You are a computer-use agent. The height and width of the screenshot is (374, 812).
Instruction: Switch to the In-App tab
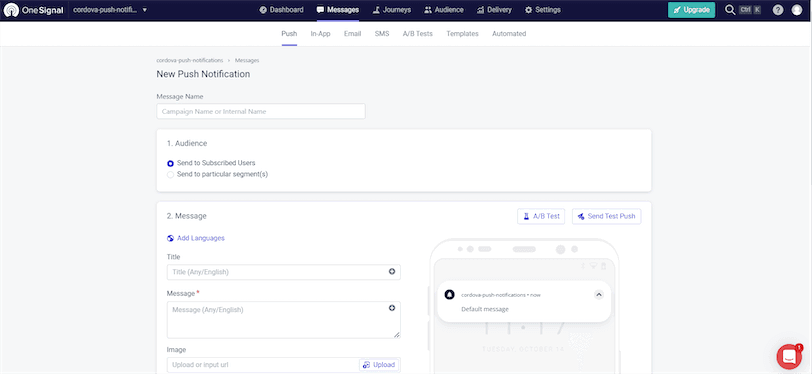coord(321,34)
